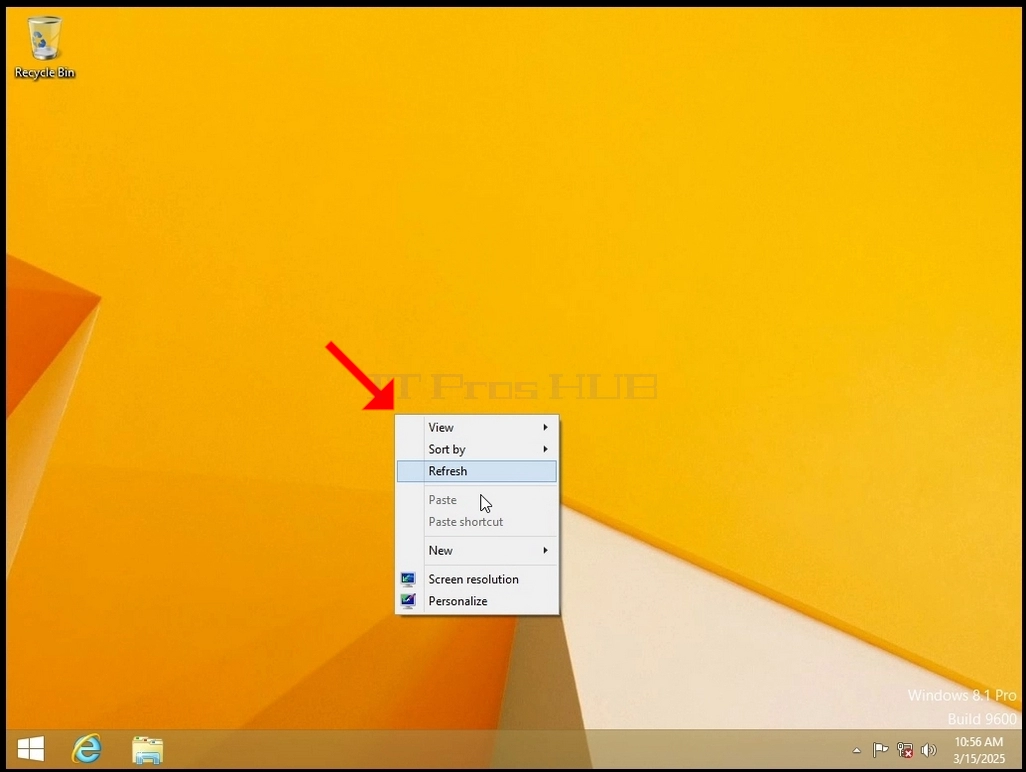The image size is (1026, 772).
Task: Select Screen resolution menu entry
Action: point(477,579)
